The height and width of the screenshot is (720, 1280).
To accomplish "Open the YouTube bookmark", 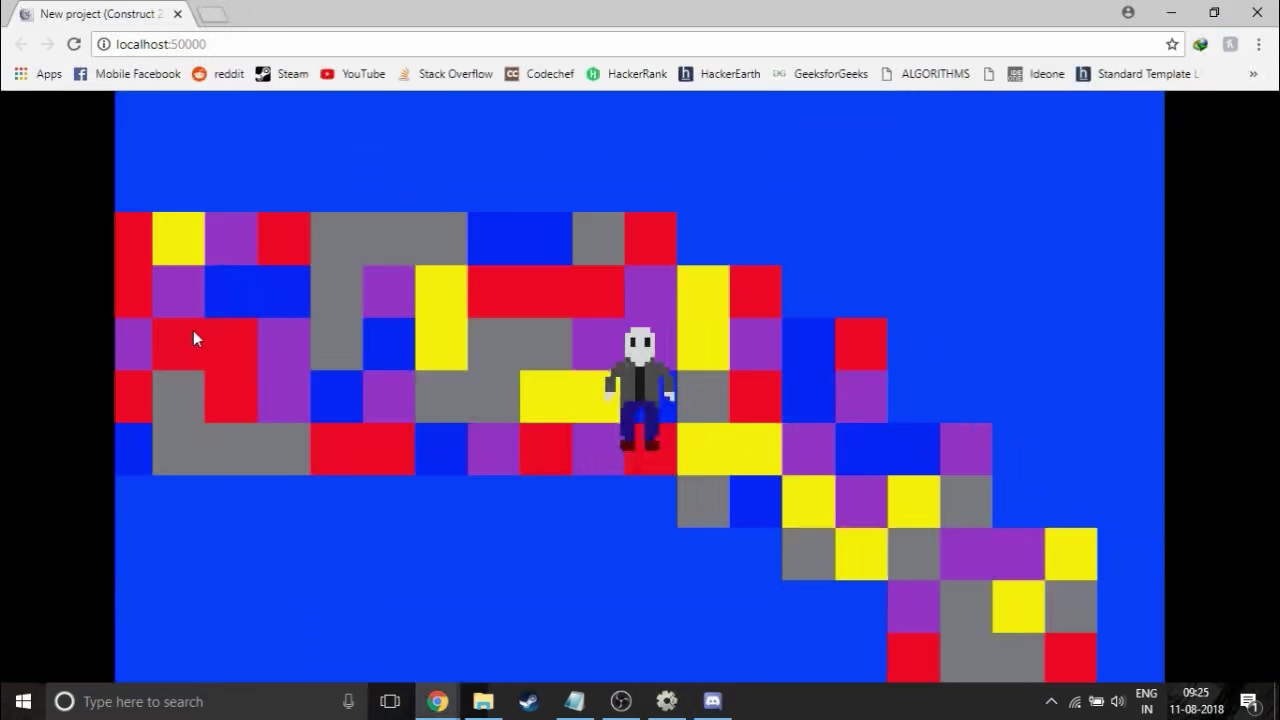I will click(353, 74).
